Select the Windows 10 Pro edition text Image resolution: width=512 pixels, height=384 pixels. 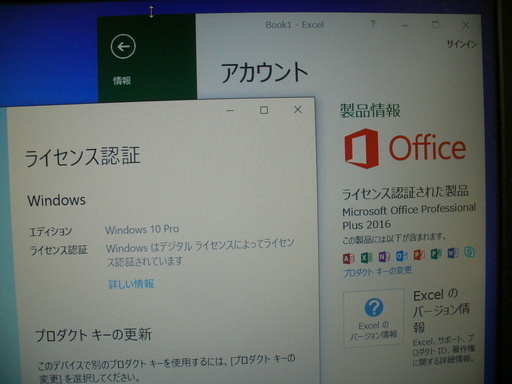[x=142, y=229]
